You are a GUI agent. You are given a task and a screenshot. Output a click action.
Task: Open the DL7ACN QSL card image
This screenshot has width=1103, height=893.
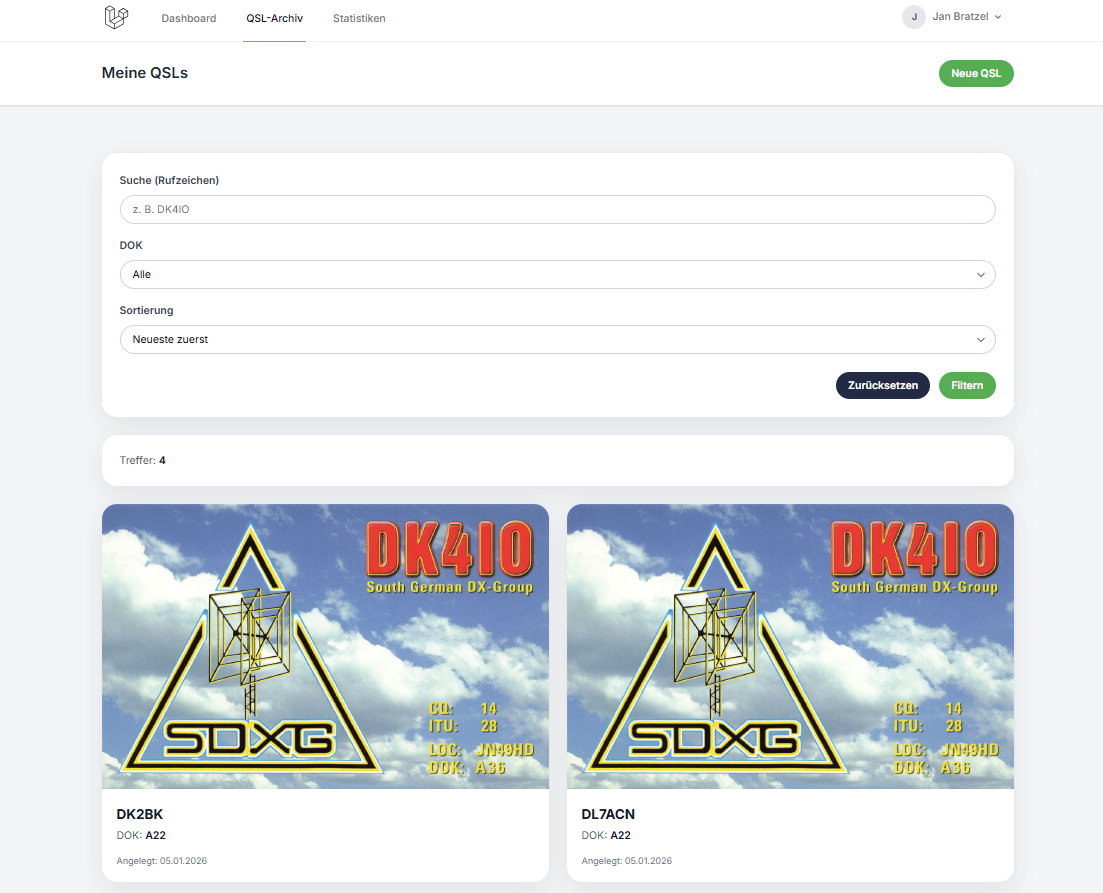pos(789,645)
